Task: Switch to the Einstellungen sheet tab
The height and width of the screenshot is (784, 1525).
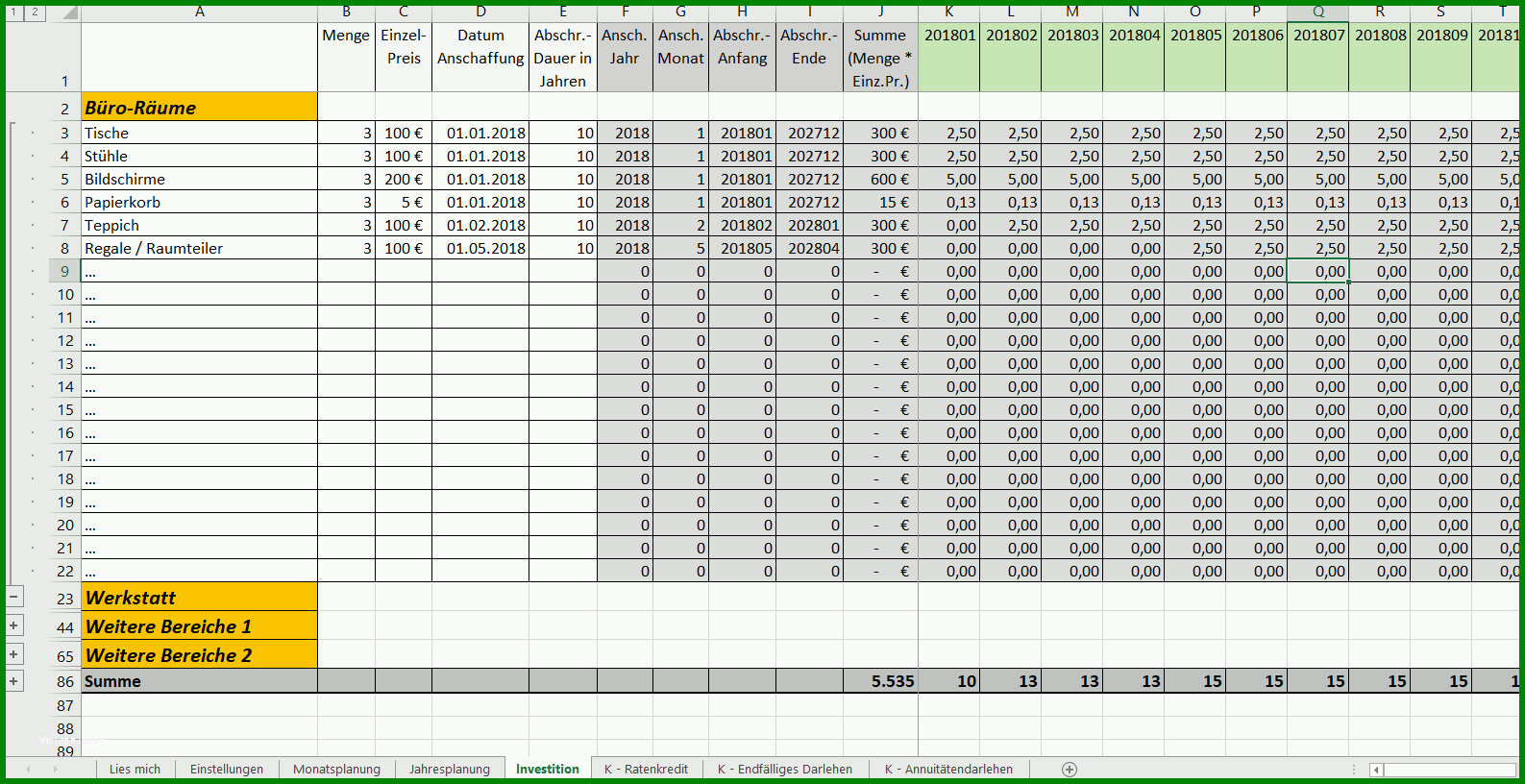Action: click(227, 770)
